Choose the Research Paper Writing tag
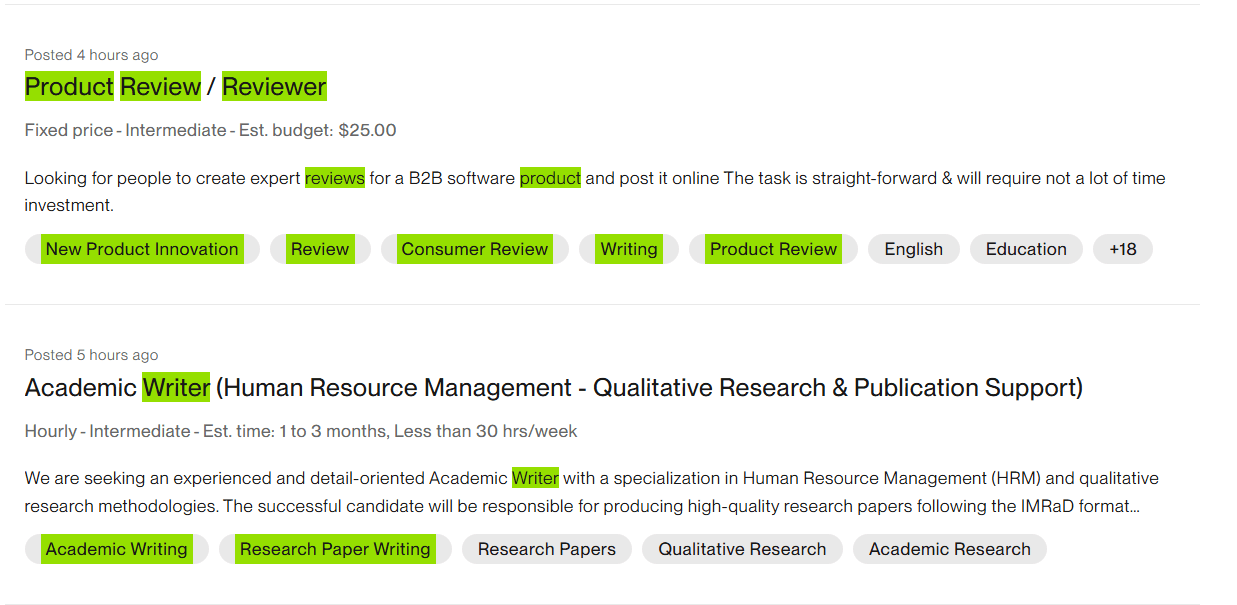1237x605 pixels. pyautogui.click(x=335, y=549)
